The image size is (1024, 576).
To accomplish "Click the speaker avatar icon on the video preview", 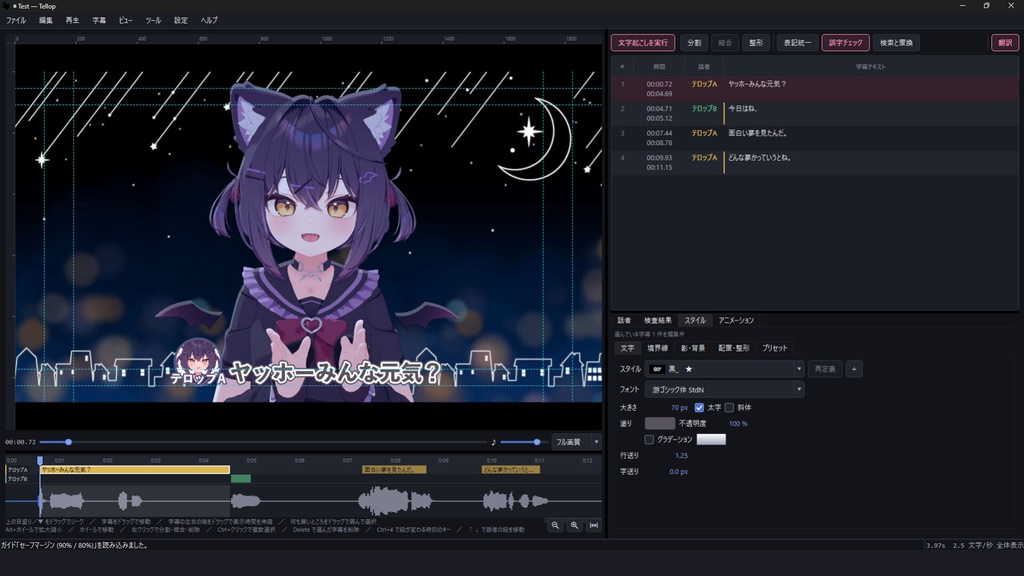I will tap(197, 361).
